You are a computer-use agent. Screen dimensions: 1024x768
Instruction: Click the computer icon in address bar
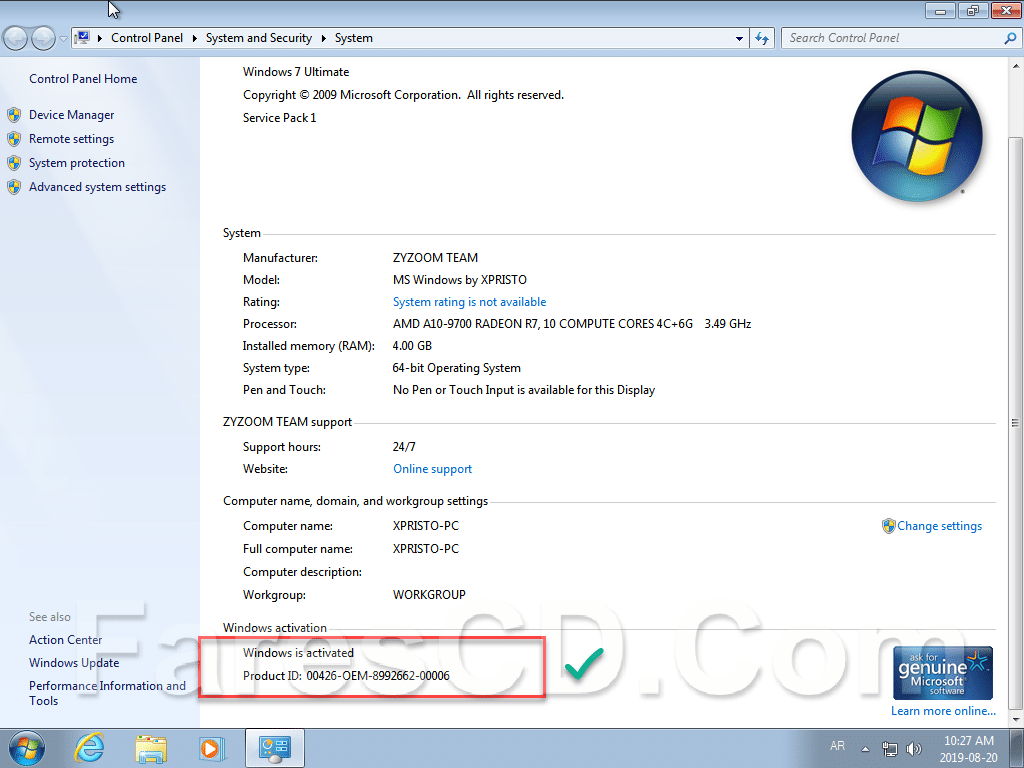82,38
